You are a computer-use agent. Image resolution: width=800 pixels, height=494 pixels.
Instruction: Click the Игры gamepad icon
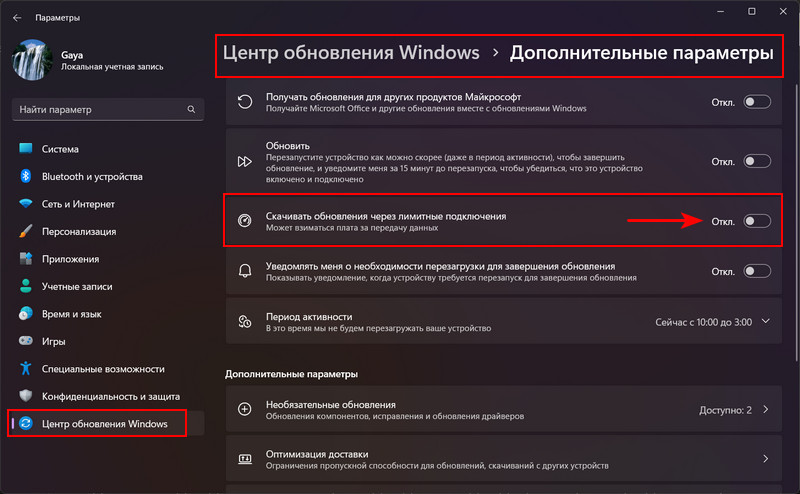26,341
